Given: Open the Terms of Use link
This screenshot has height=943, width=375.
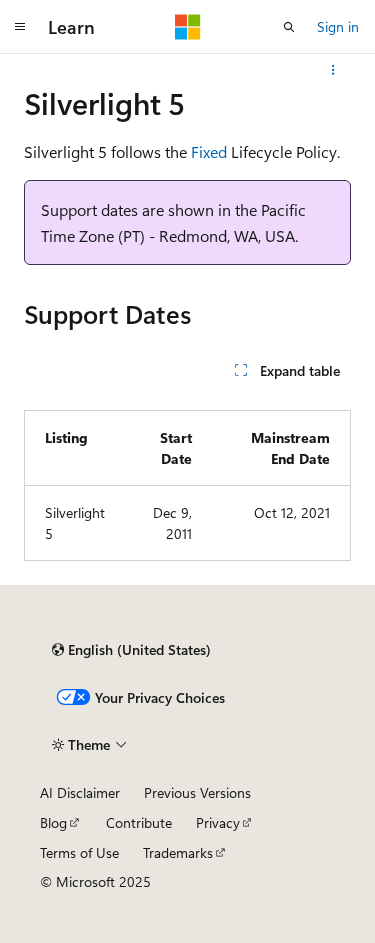Looking at the screenshot, I should coord(79,853).
